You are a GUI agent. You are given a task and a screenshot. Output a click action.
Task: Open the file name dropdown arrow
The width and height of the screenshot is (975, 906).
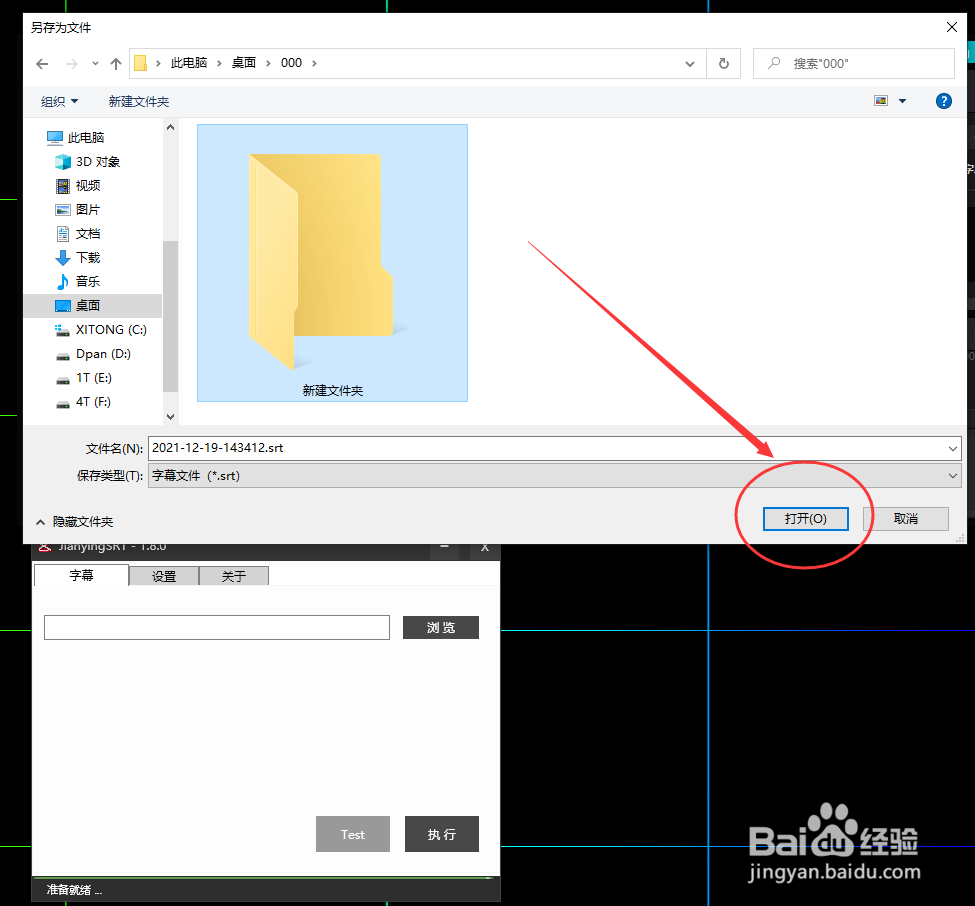(x=953, y=448)
